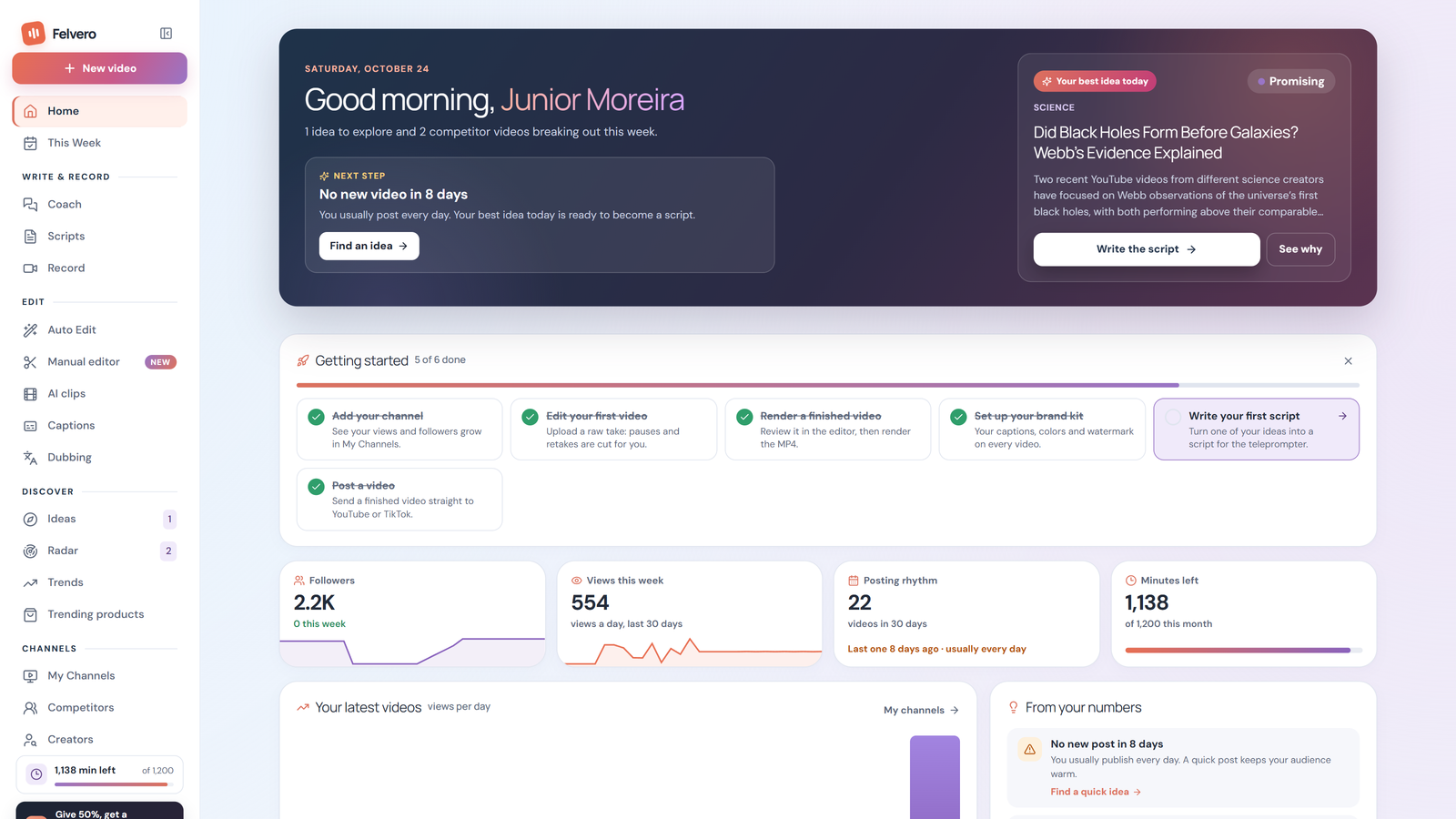This screenshot has width=1456, height=819.
Task: Open the Radar label in the sidebar
Action: tap(63, 551)
